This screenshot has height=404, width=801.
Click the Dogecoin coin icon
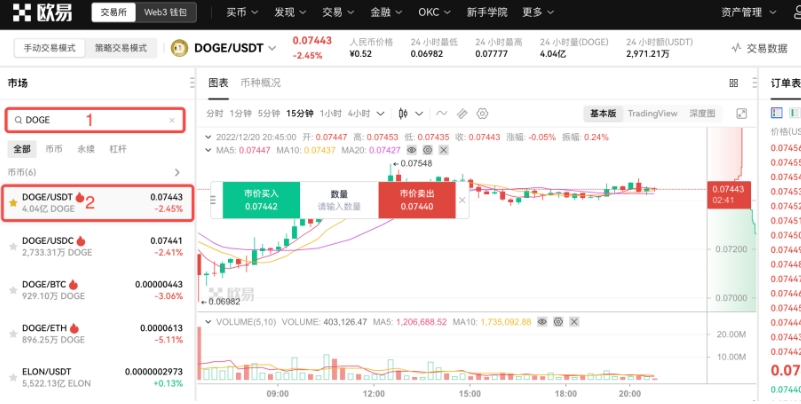click(179, 48)
